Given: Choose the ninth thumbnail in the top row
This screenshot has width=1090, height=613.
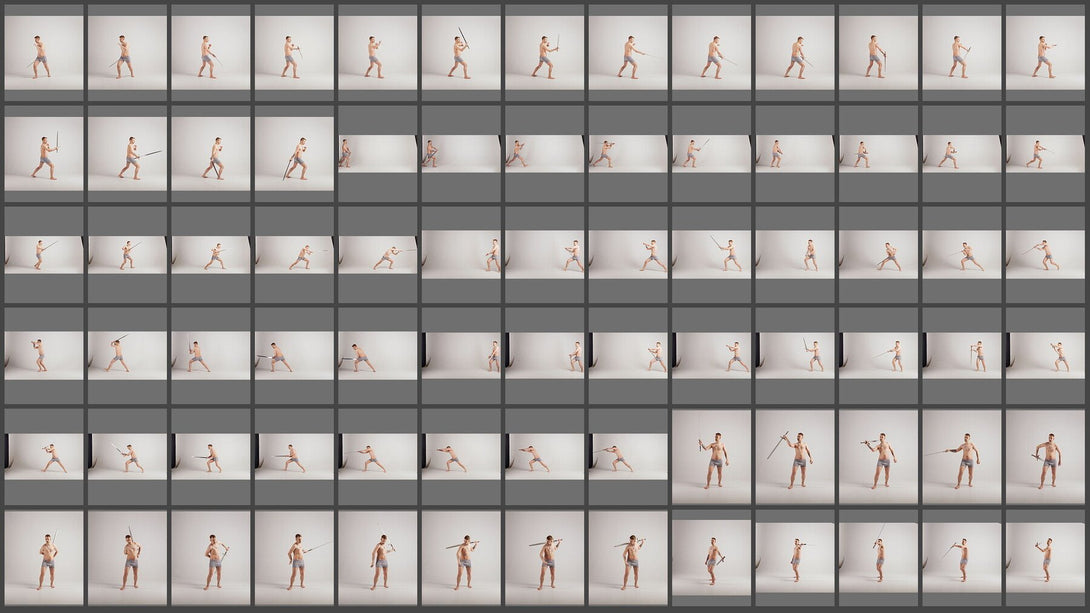Looking at the screenshot, I should (711, 53).
